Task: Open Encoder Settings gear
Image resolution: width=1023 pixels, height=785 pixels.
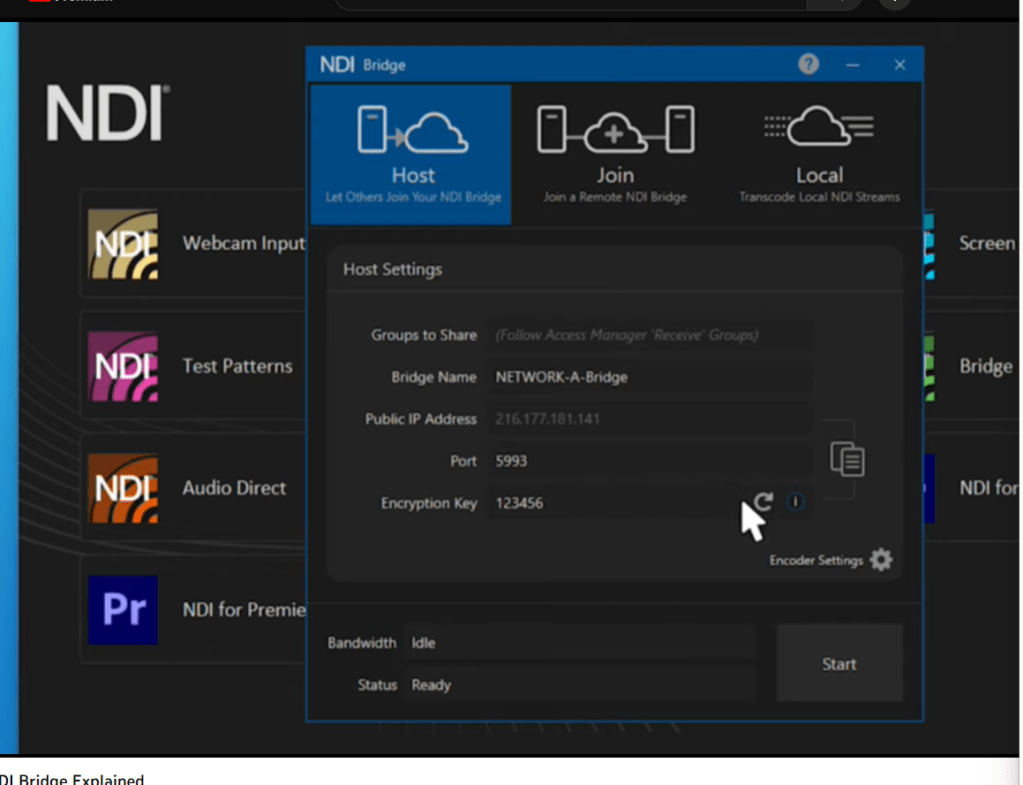Action: coord(881,560)
